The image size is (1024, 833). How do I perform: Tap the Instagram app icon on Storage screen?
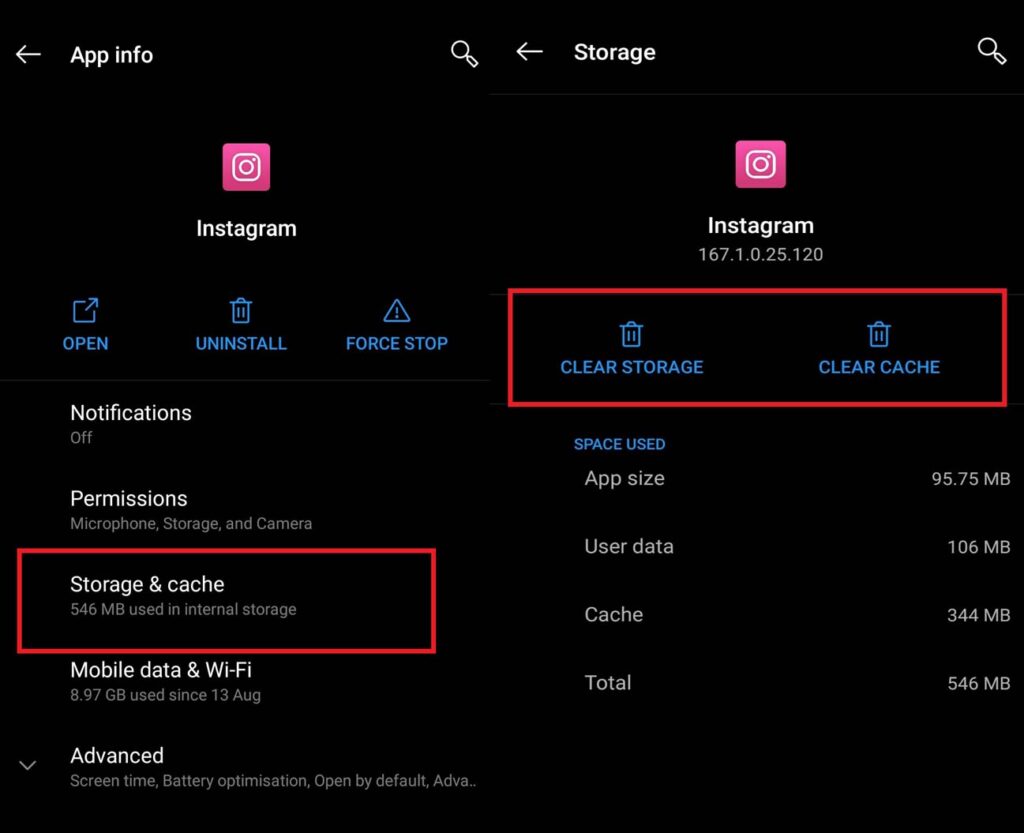761,165
